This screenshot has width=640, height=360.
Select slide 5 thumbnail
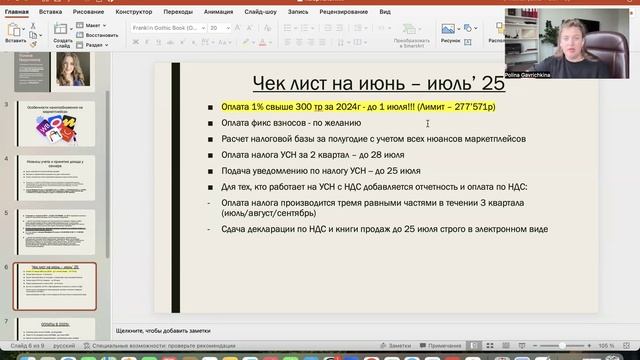[56, 232]
